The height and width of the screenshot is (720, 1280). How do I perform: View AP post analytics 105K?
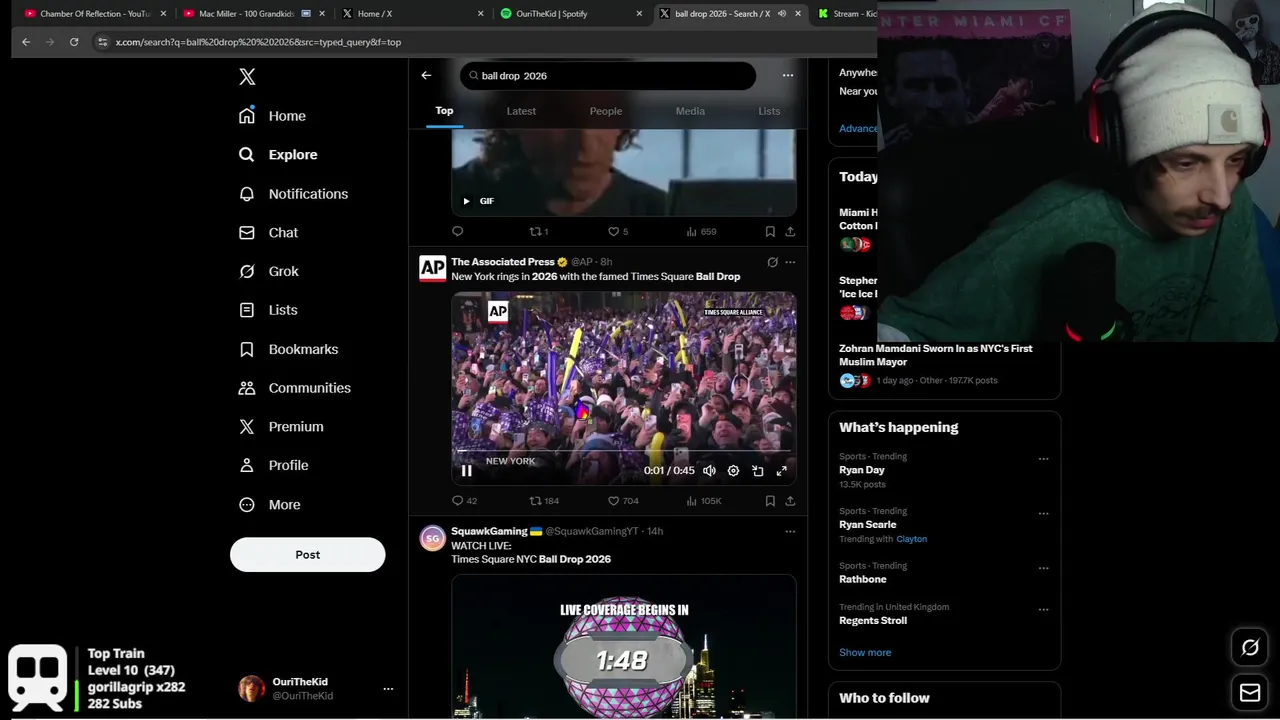pos(703,501)
